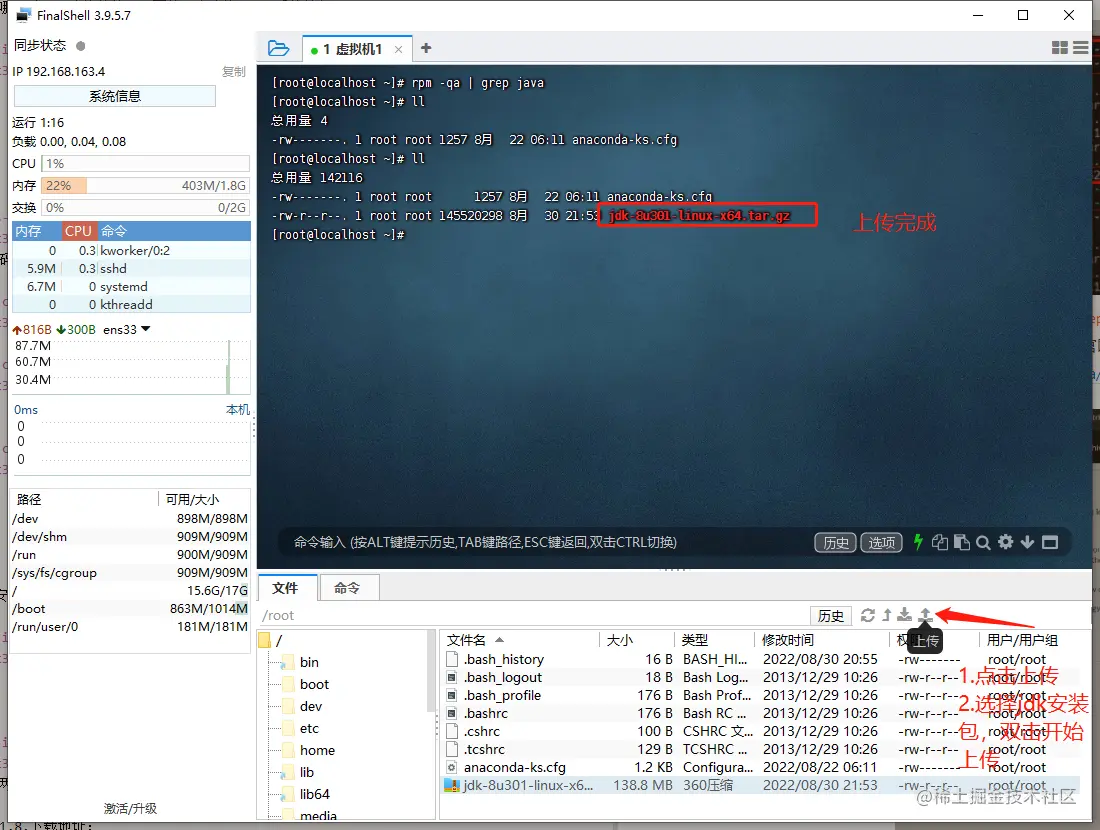
Task: Copy IP with 复制 link
Action: pos(234,72)
